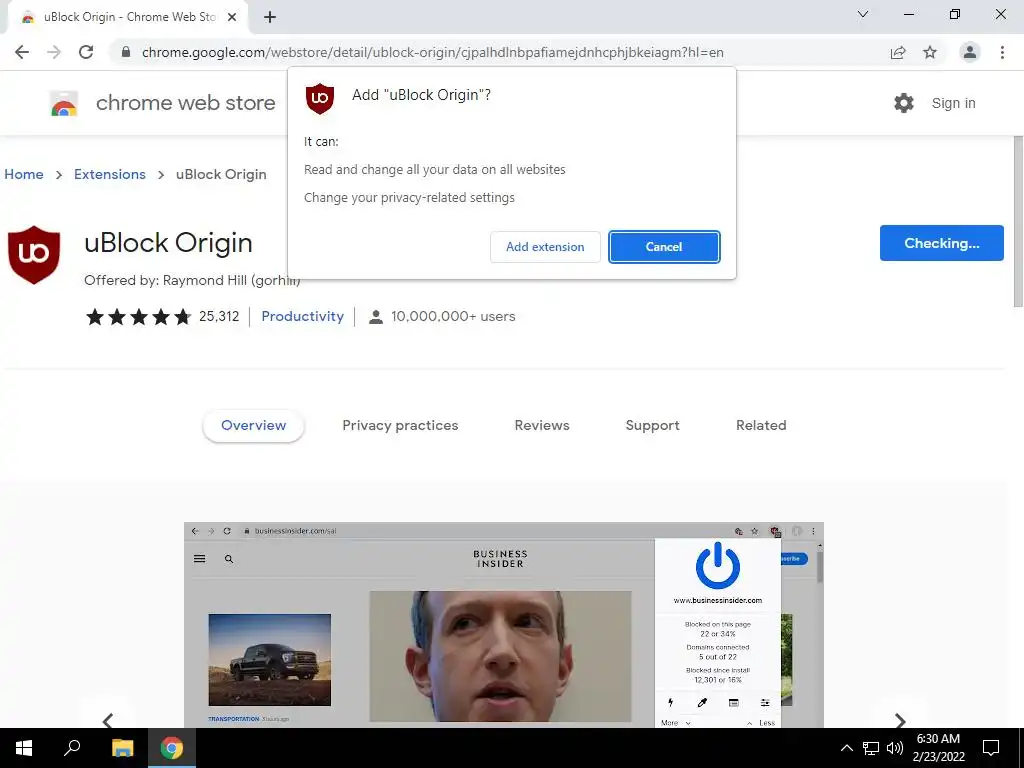Open the Chrome profile avatar
The image size is (1024, 768).
[x=970, y=52]
